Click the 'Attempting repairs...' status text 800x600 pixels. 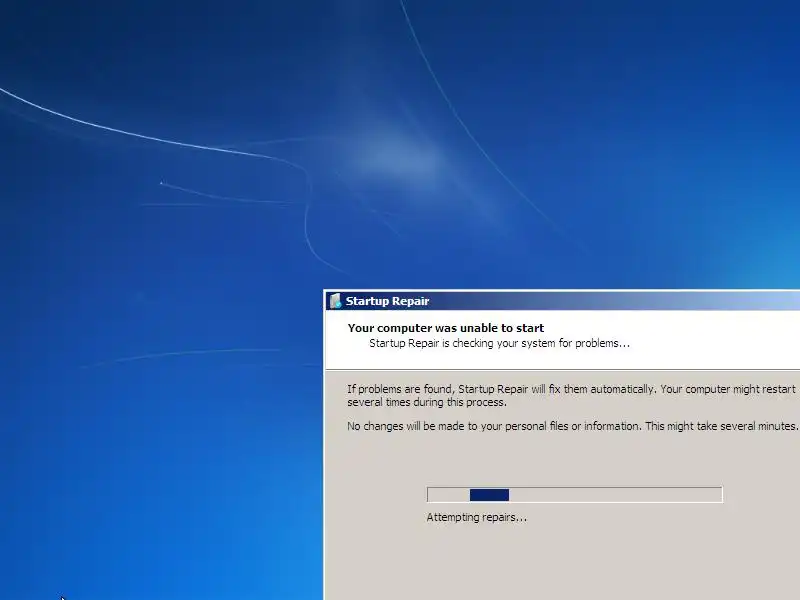point(477,517)
